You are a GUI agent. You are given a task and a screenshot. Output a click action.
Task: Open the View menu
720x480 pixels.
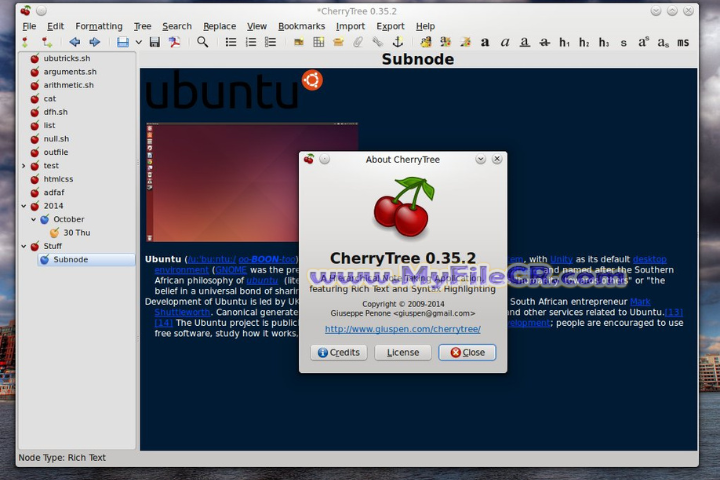pos(257,27)
